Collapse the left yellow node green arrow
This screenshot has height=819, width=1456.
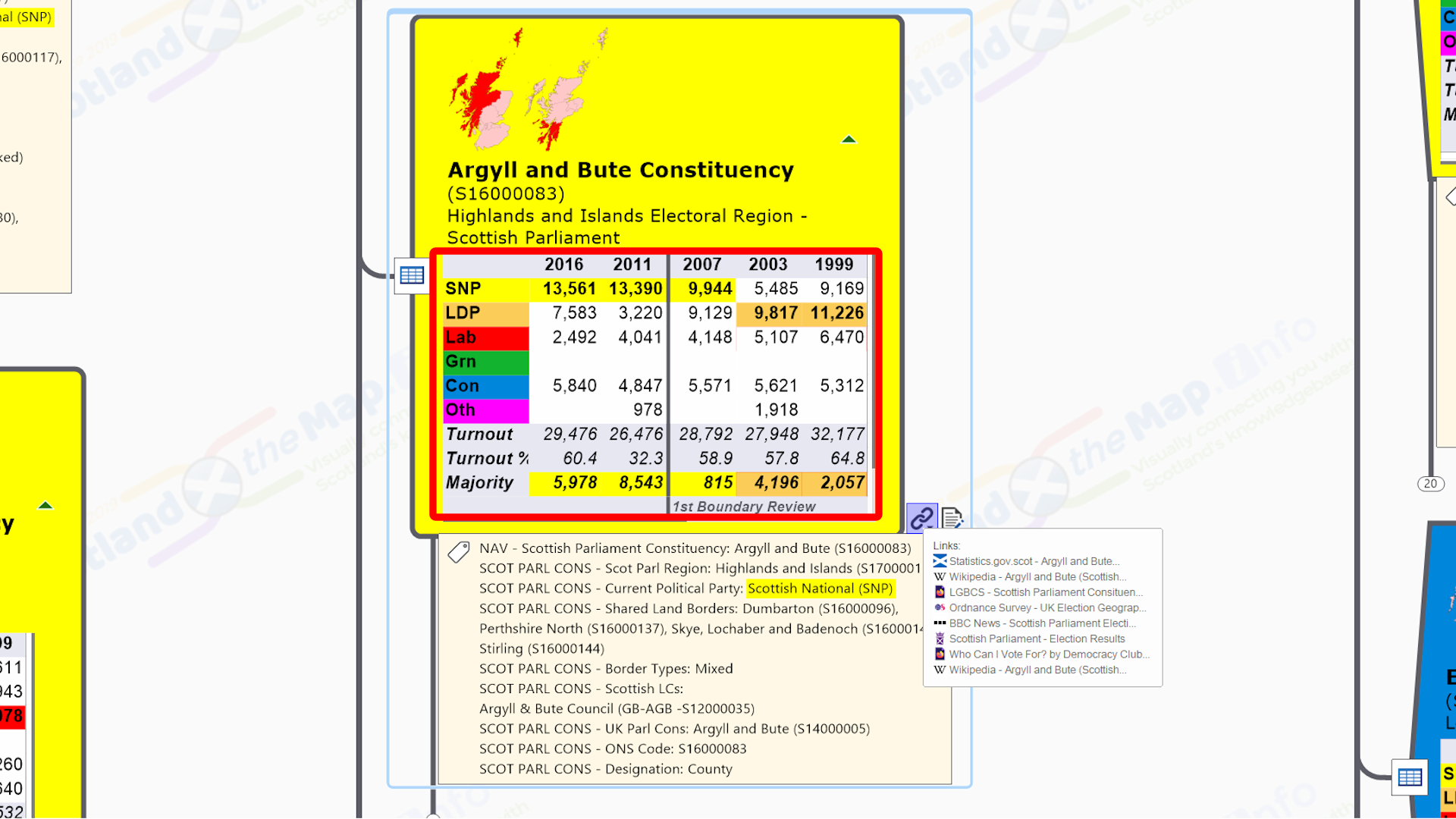[45, 506]
